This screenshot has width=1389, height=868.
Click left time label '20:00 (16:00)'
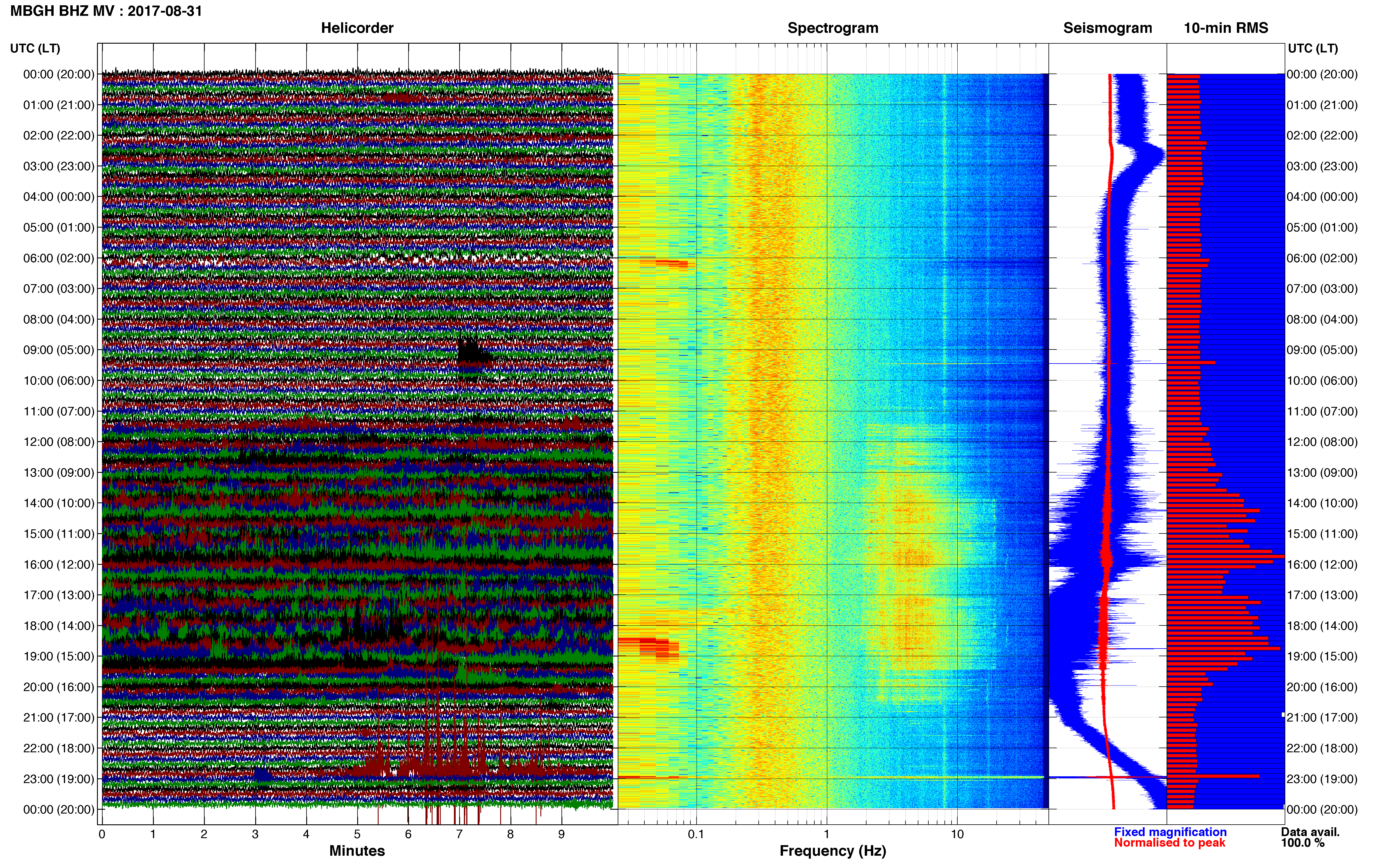tap(59, 687)
